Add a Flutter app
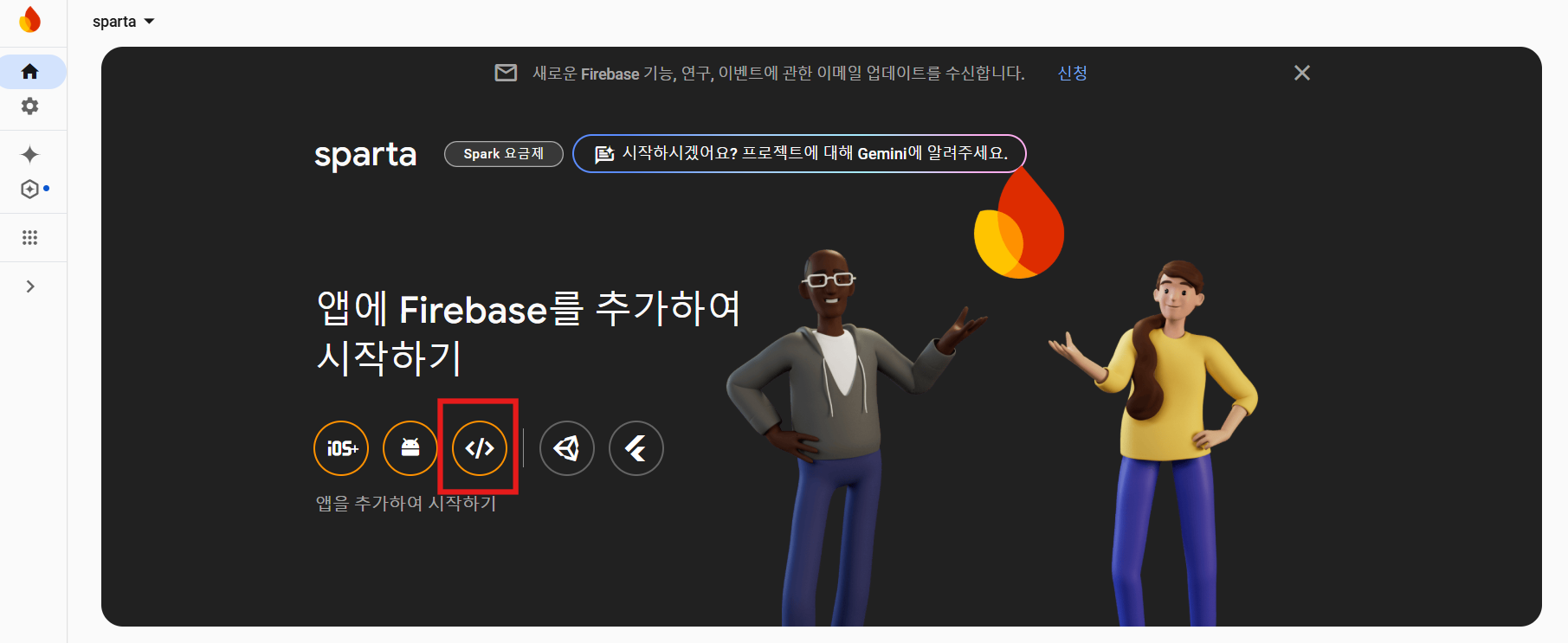This screenshot has height=643, width=1568. click(636, 448)
